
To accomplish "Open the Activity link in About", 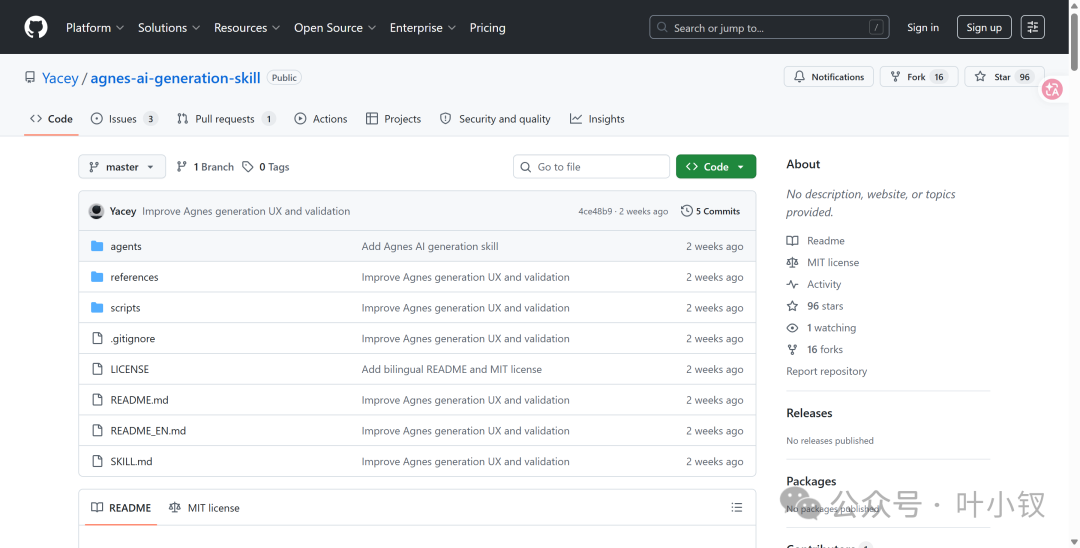I will point(814,284).
